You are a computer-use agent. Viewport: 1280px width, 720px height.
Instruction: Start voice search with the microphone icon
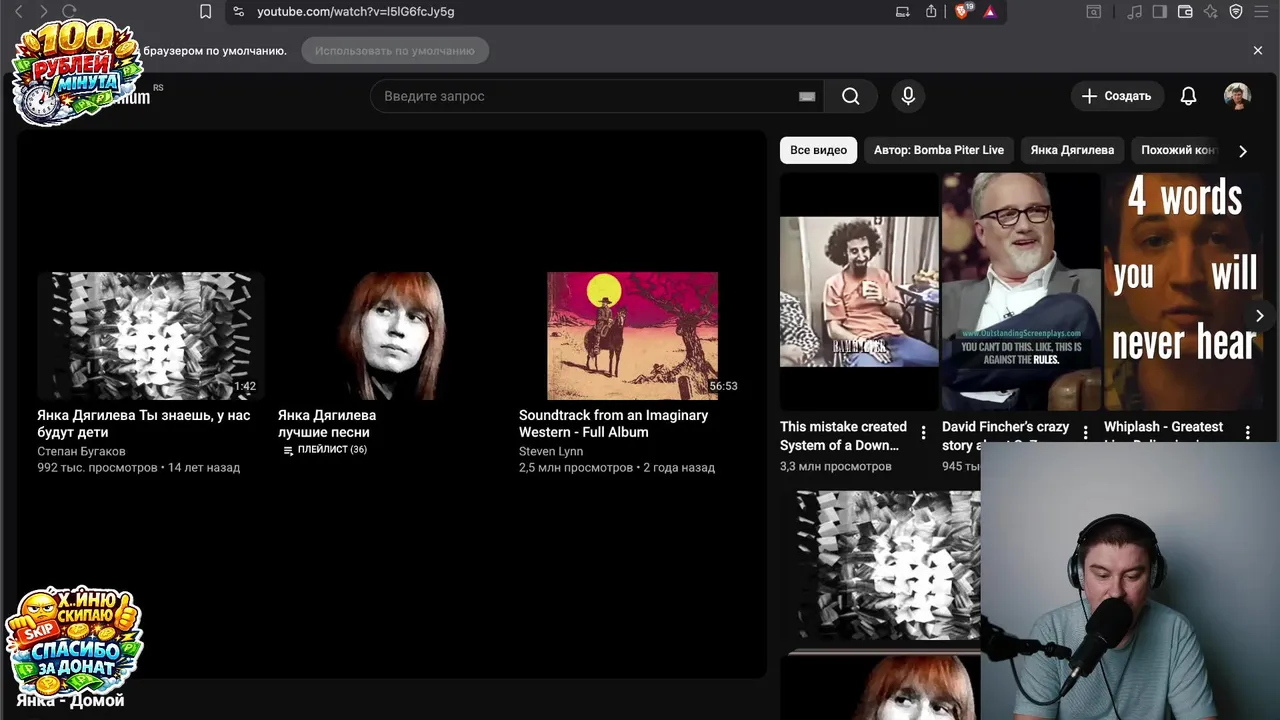(908, 96)
